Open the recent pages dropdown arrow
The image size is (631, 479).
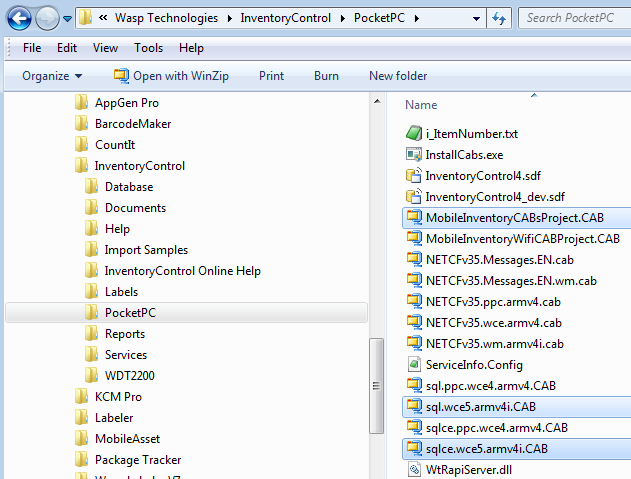click(x=68, y=19)
